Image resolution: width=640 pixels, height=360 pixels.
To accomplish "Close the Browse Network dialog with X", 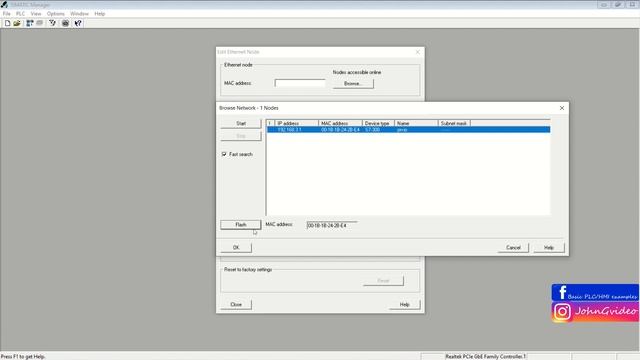I will coord(562,108).
